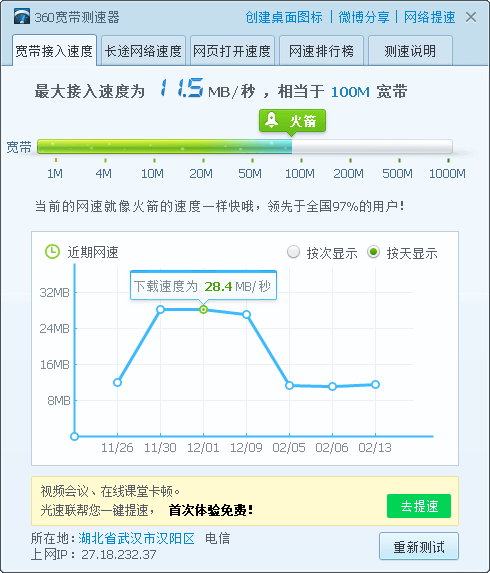490x573 pixels.
Task: Click the 360 speed tester app icon
Action: 22,17
